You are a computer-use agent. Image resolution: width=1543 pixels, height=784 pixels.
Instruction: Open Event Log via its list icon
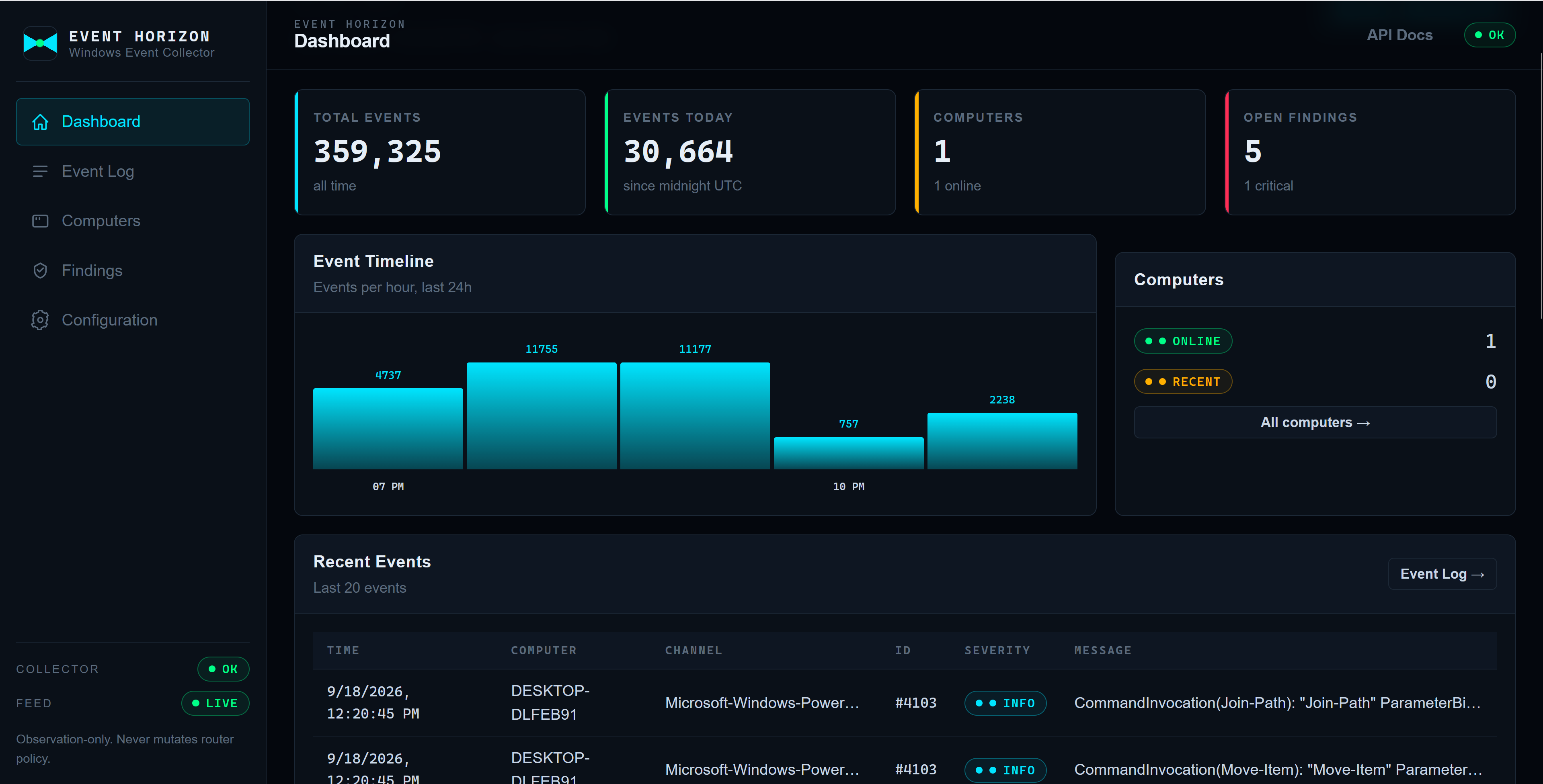point(40,171)
